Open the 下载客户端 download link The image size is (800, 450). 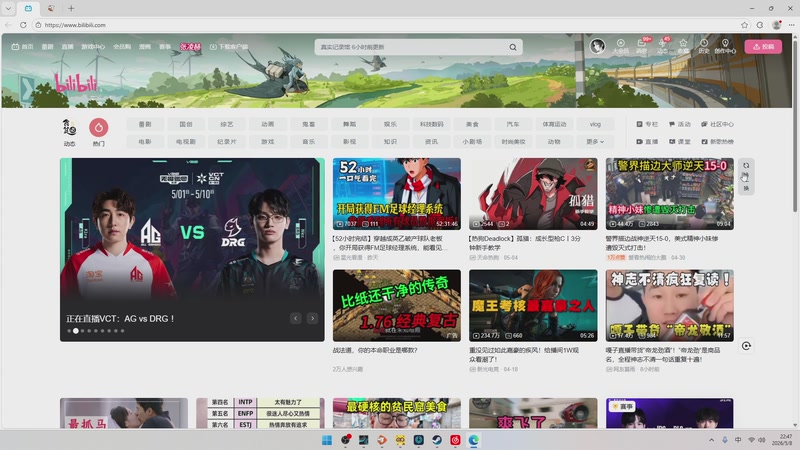229,46
